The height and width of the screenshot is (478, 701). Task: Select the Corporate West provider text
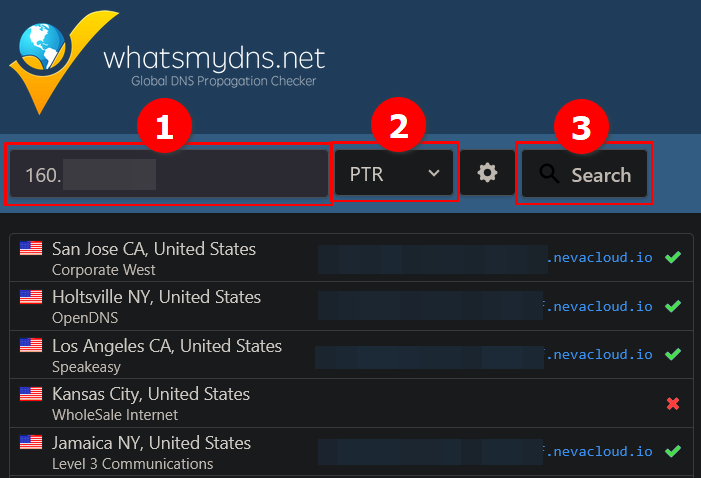click(x=104, y=270)
